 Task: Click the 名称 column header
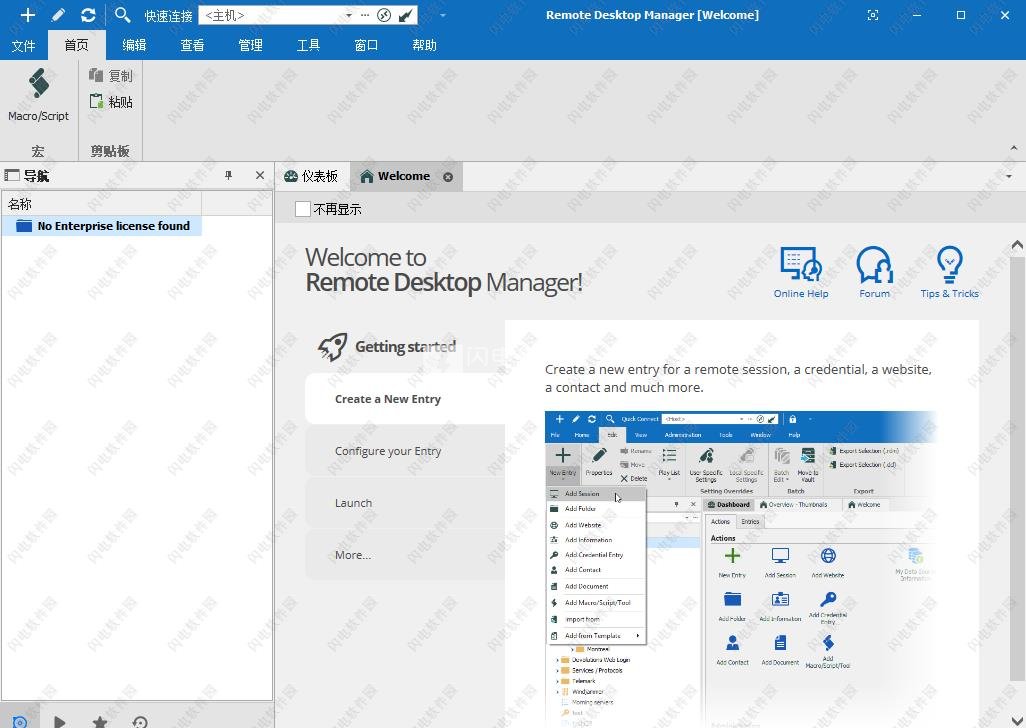tap(101, 204)
